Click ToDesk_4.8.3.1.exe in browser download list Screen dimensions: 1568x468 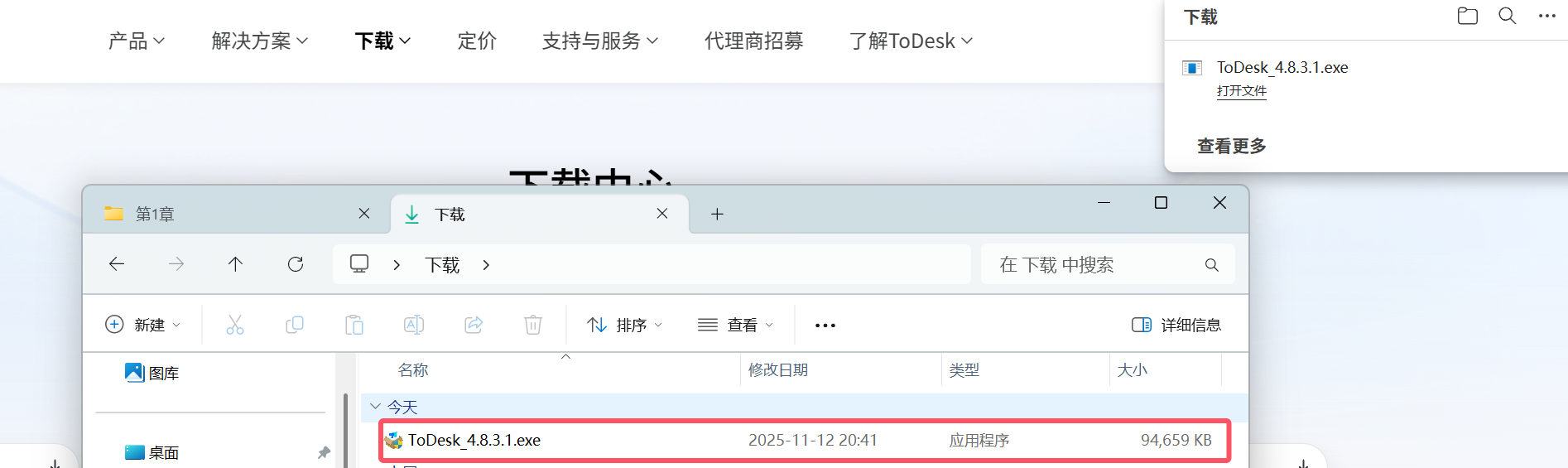[1282, 67]
